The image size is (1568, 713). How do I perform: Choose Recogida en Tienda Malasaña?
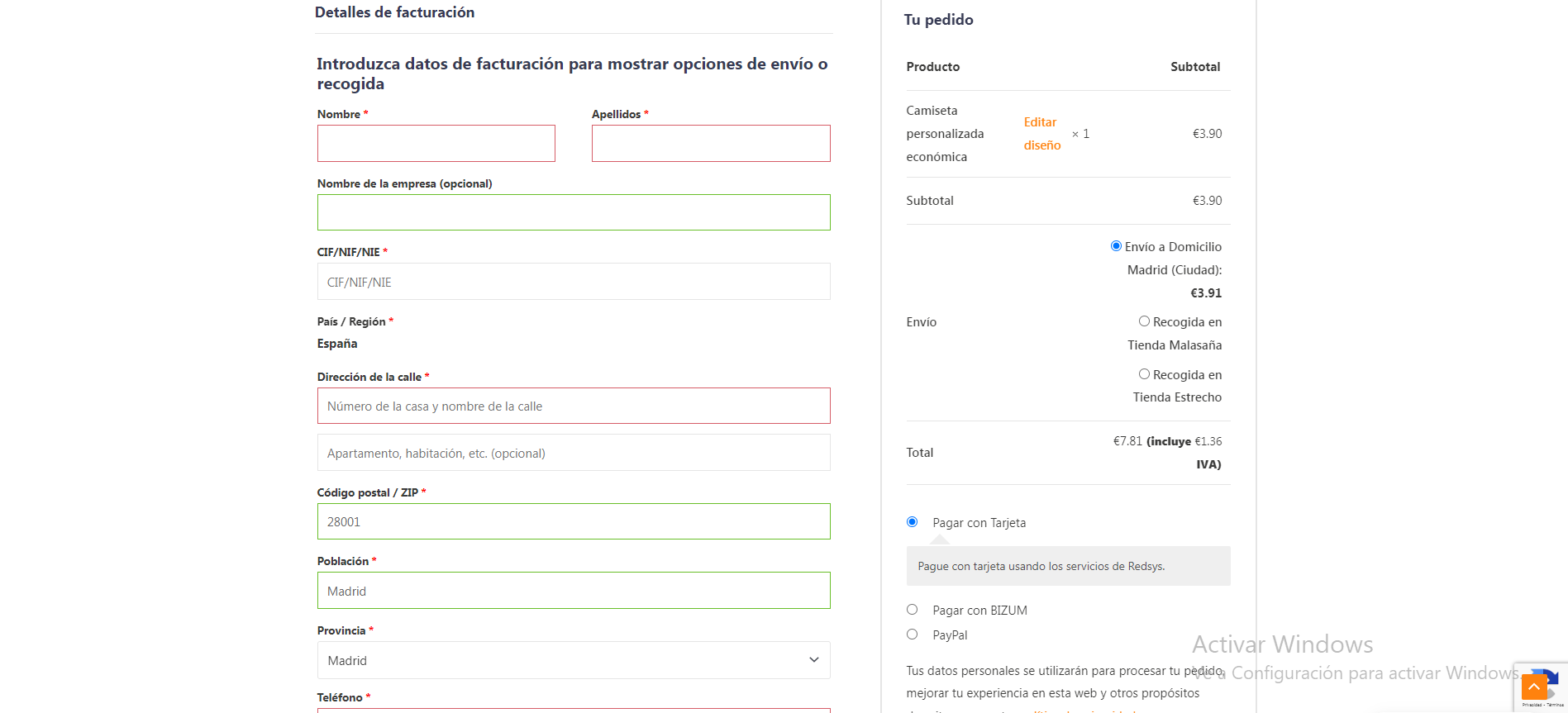(x=1144, y=321)
